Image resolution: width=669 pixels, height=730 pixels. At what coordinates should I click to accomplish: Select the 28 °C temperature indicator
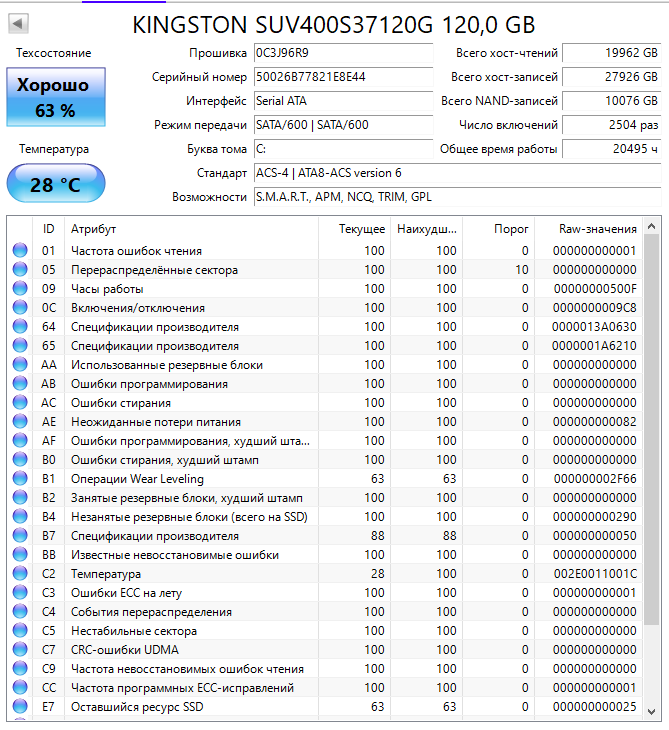(56, 183)
